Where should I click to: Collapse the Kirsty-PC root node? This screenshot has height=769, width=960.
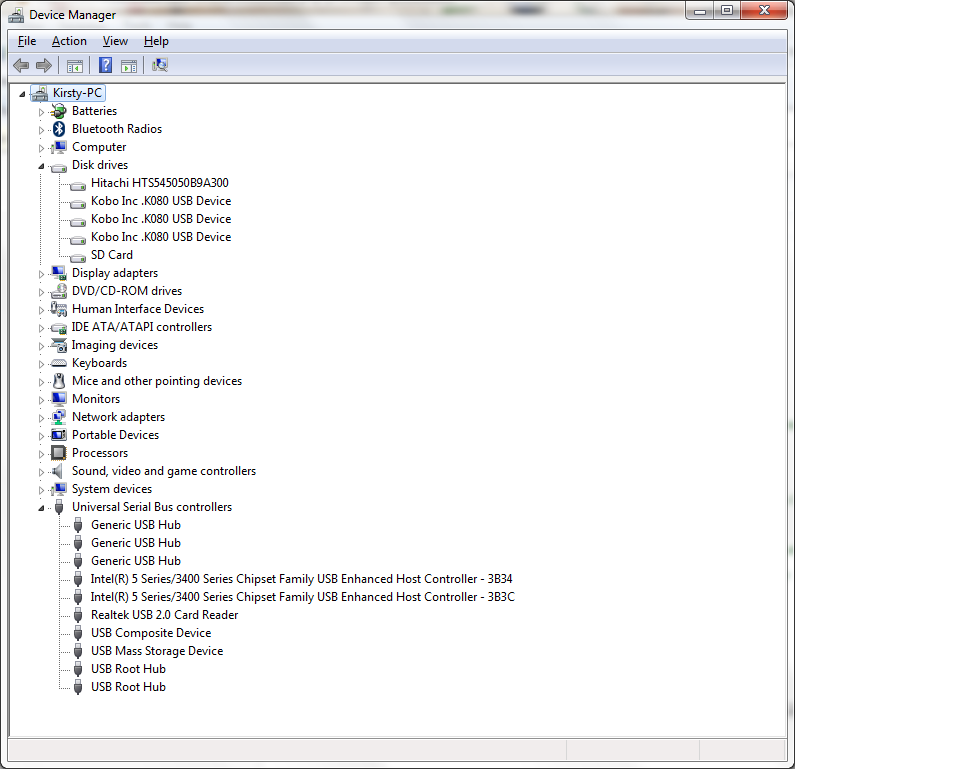tap(23, 94)
